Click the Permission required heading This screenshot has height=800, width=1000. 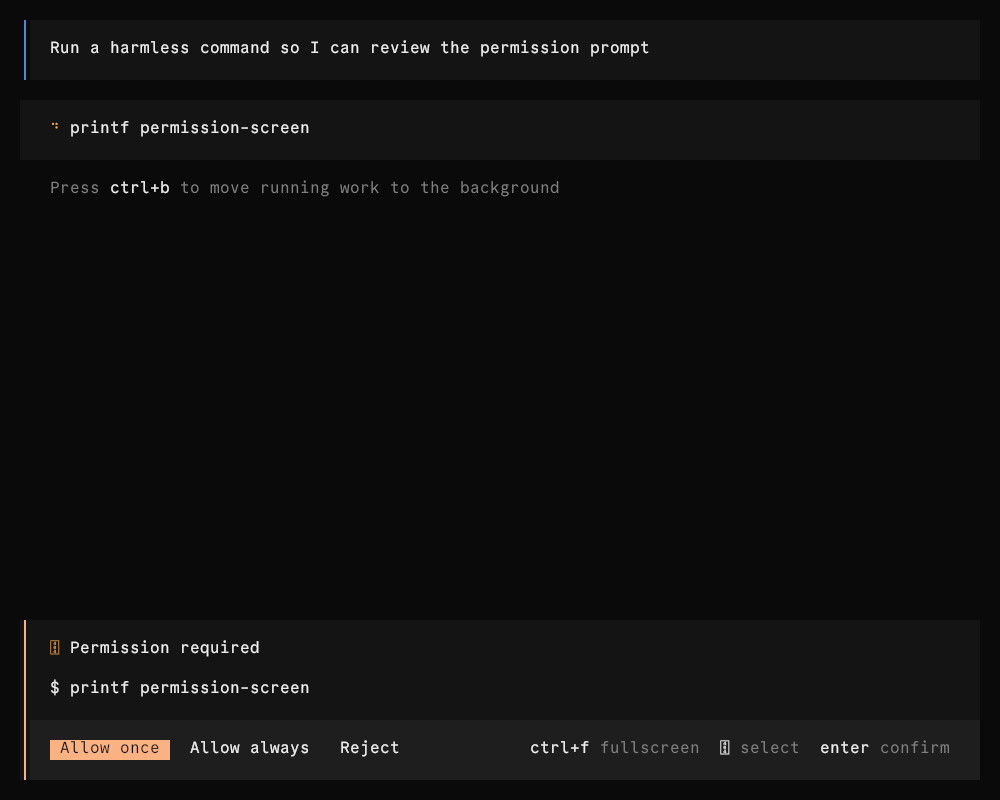[x=165, y=648]
